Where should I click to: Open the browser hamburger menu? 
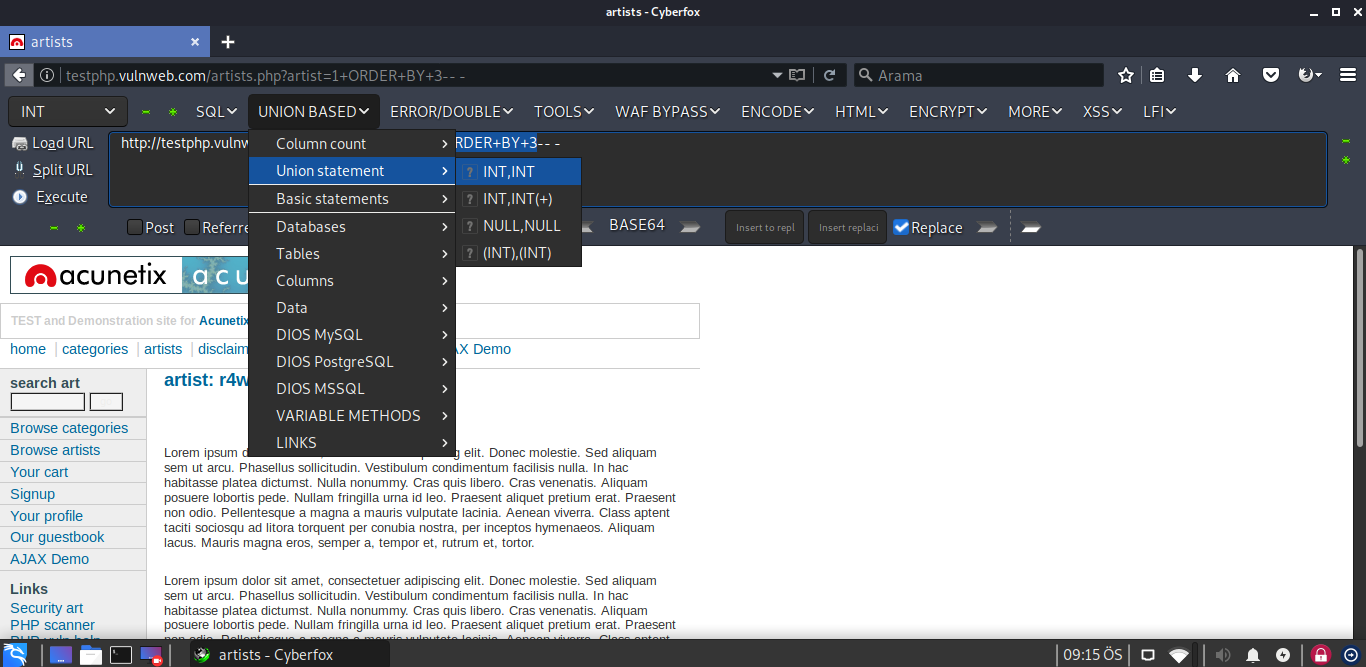pos(1347,76)
